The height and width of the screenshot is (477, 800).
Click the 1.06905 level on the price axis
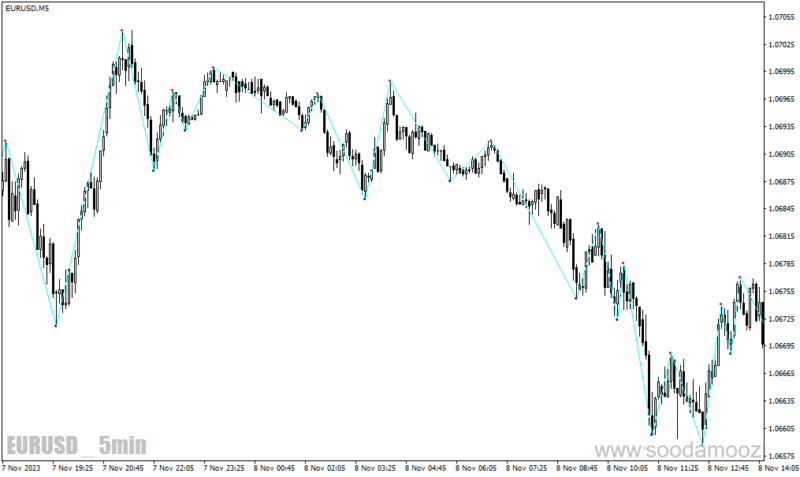781,154
